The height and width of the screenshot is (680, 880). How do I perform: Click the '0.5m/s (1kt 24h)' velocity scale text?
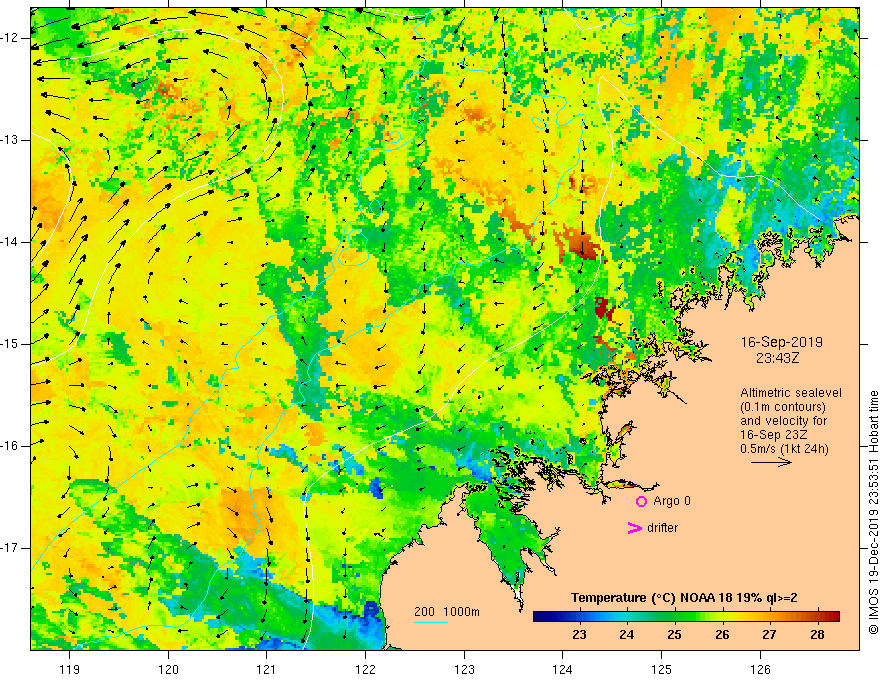click(784, 449)
